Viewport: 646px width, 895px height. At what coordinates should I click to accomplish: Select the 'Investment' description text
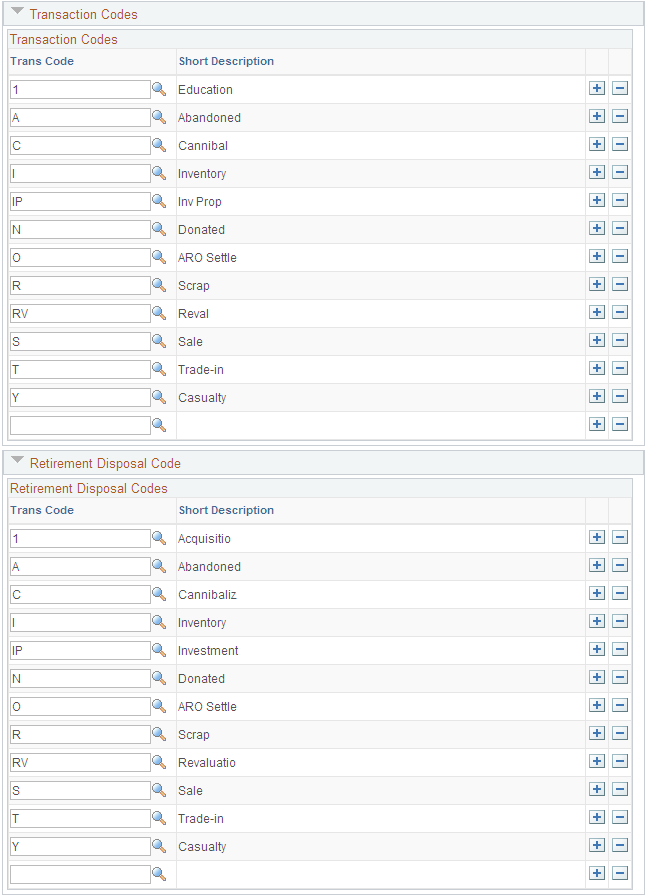pos(208,651)
